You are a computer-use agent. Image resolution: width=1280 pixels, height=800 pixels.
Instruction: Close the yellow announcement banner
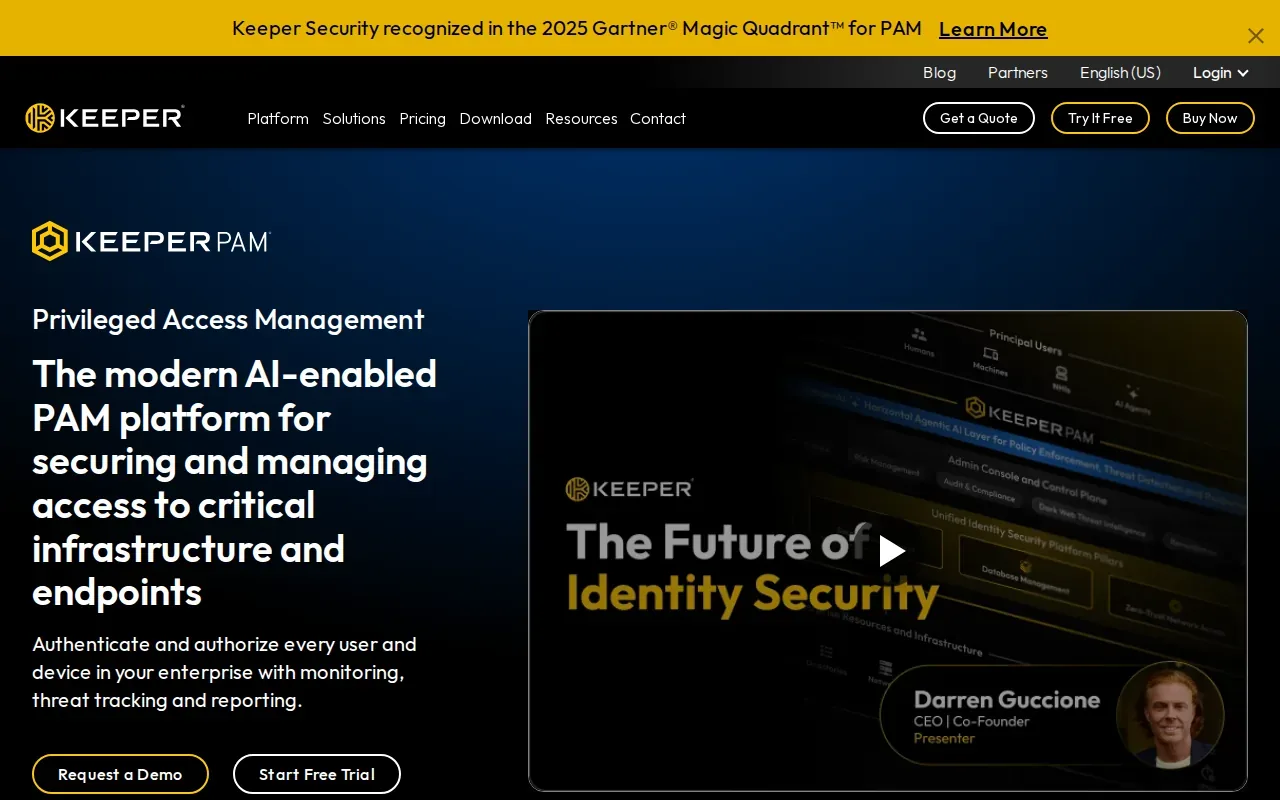pyautogui.click(x=1255, y=36)
